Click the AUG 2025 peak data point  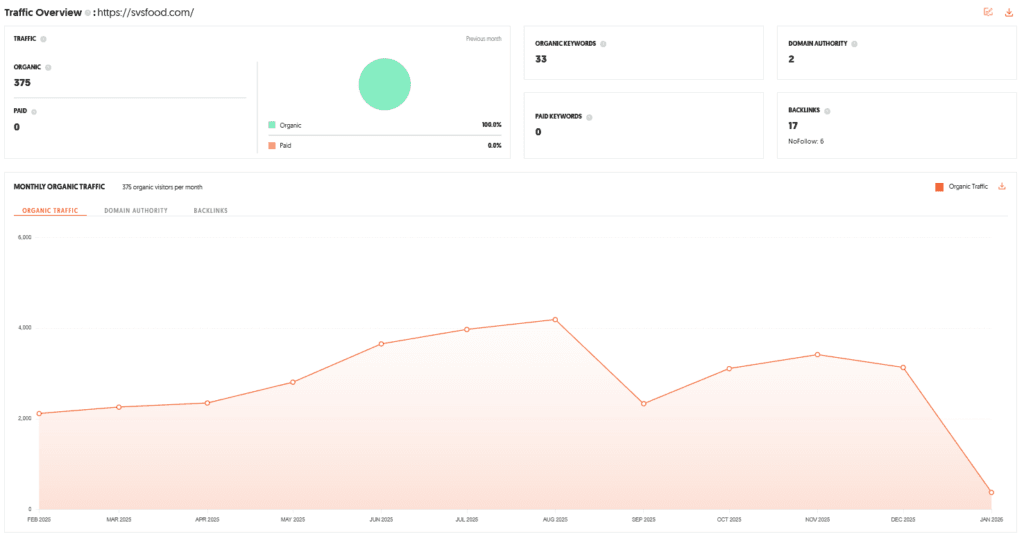coord(555,320)
